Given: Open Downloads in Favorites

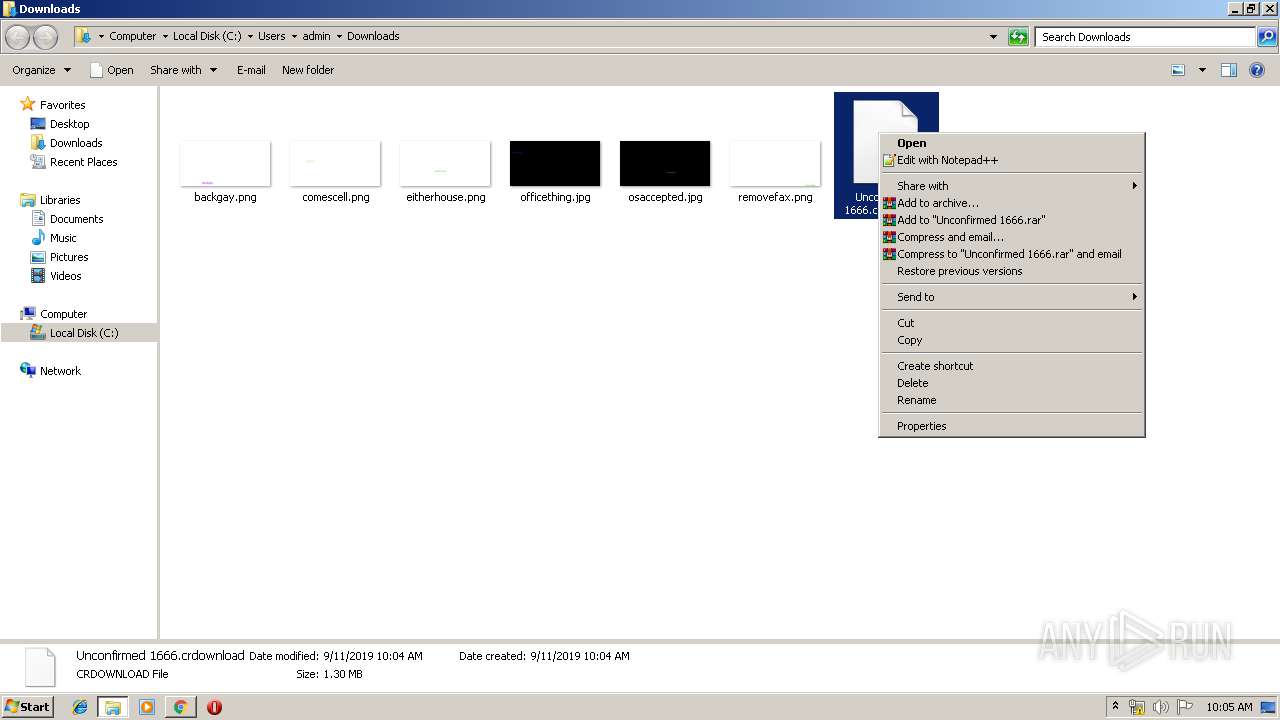Looking at the screenshot, I should click(x=76, y=143).
